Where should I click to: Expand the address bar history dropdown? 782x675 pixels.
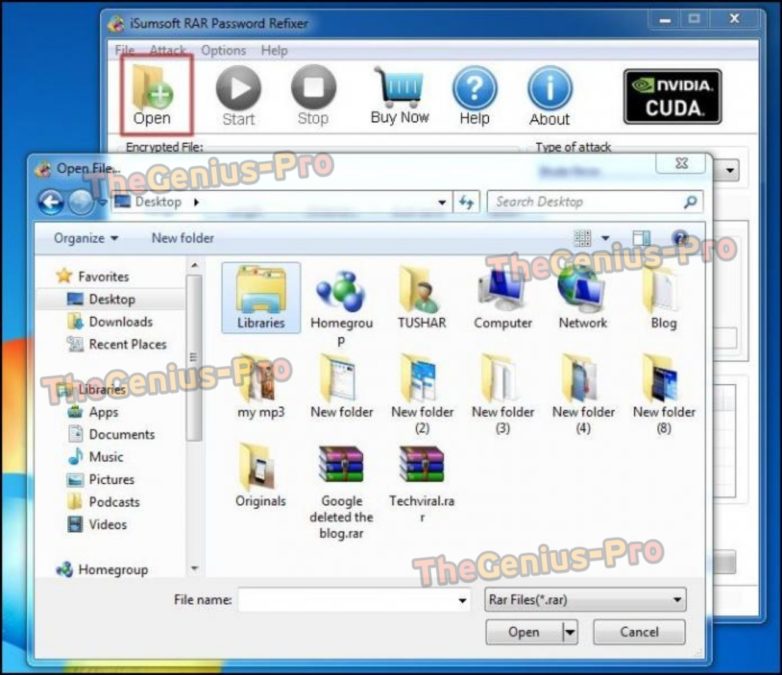(441, 203)
